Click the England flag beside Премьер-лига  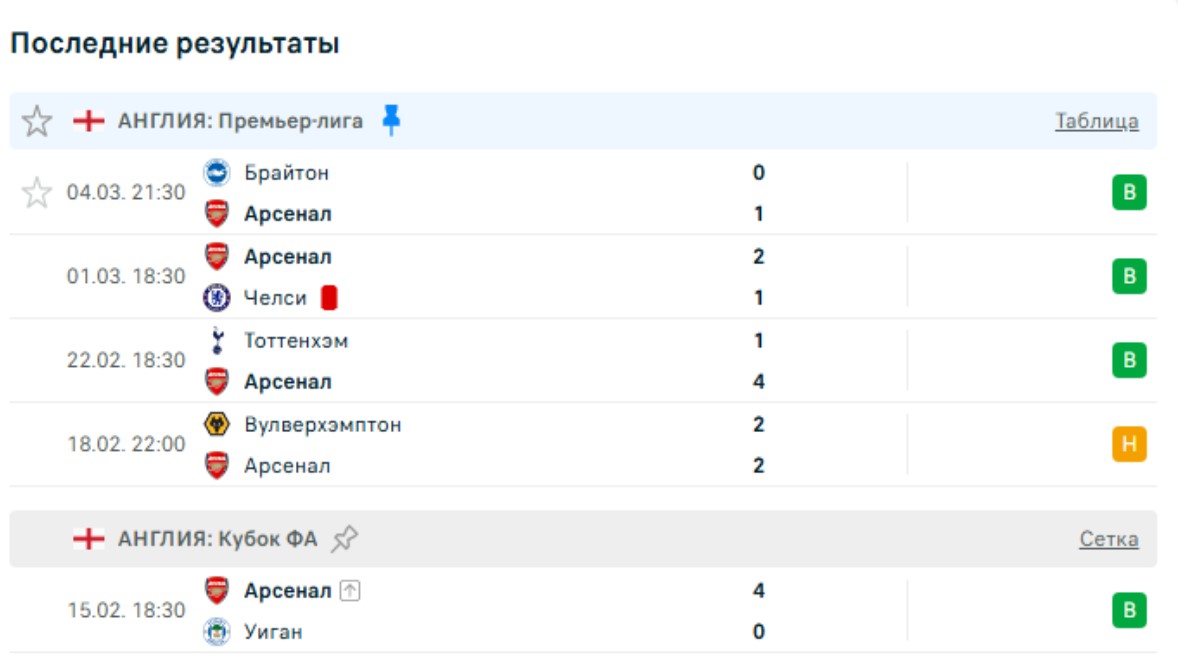point(89,122)
